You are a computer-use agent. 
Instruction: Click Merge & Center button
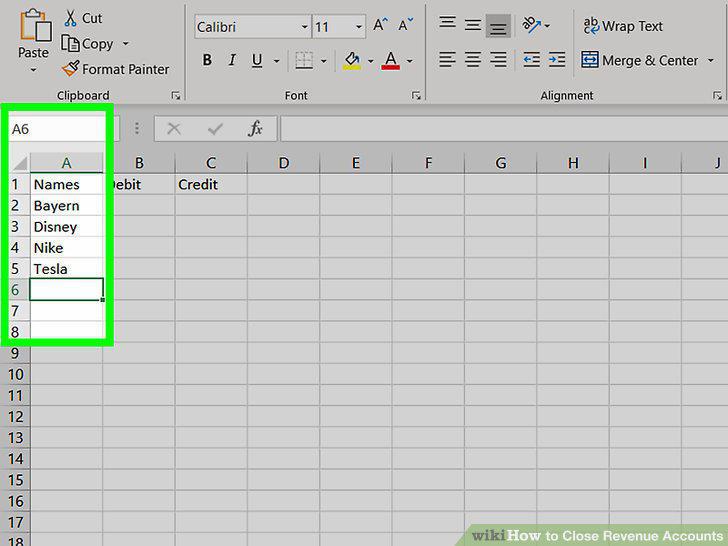[640, 60]
